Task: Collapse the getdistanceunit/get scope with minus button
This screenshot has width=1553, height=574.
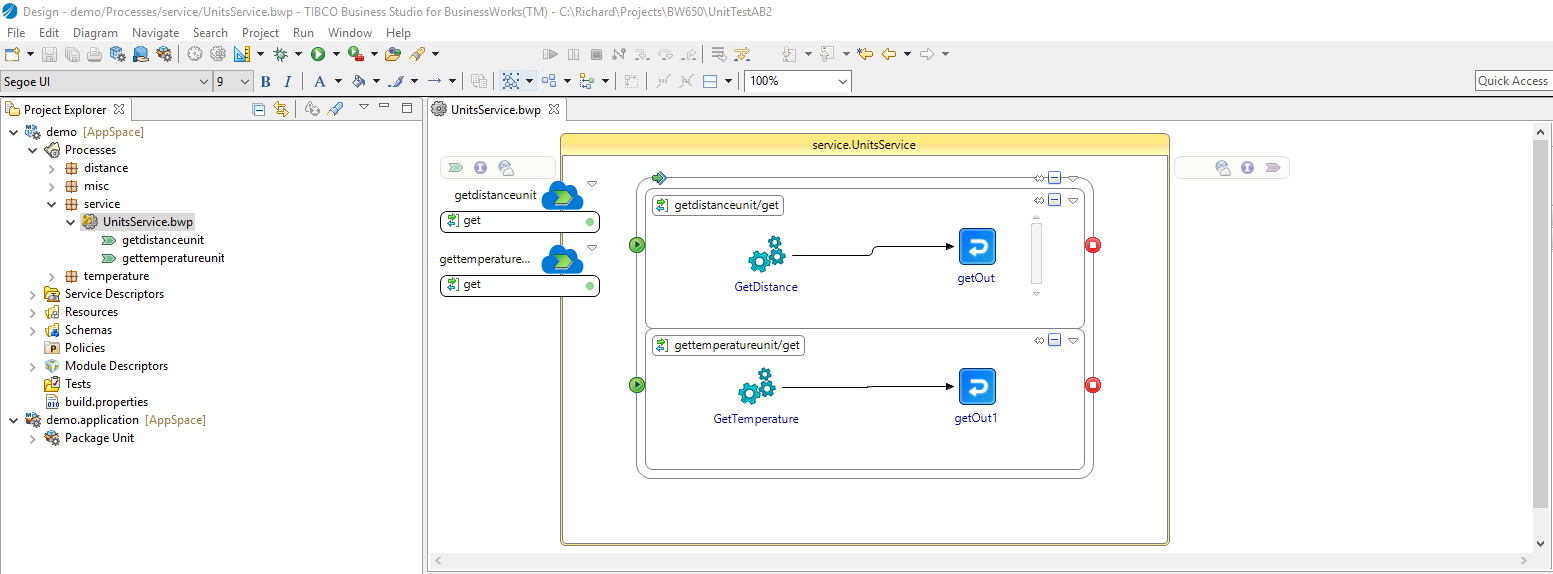Action: point(1054,200)
